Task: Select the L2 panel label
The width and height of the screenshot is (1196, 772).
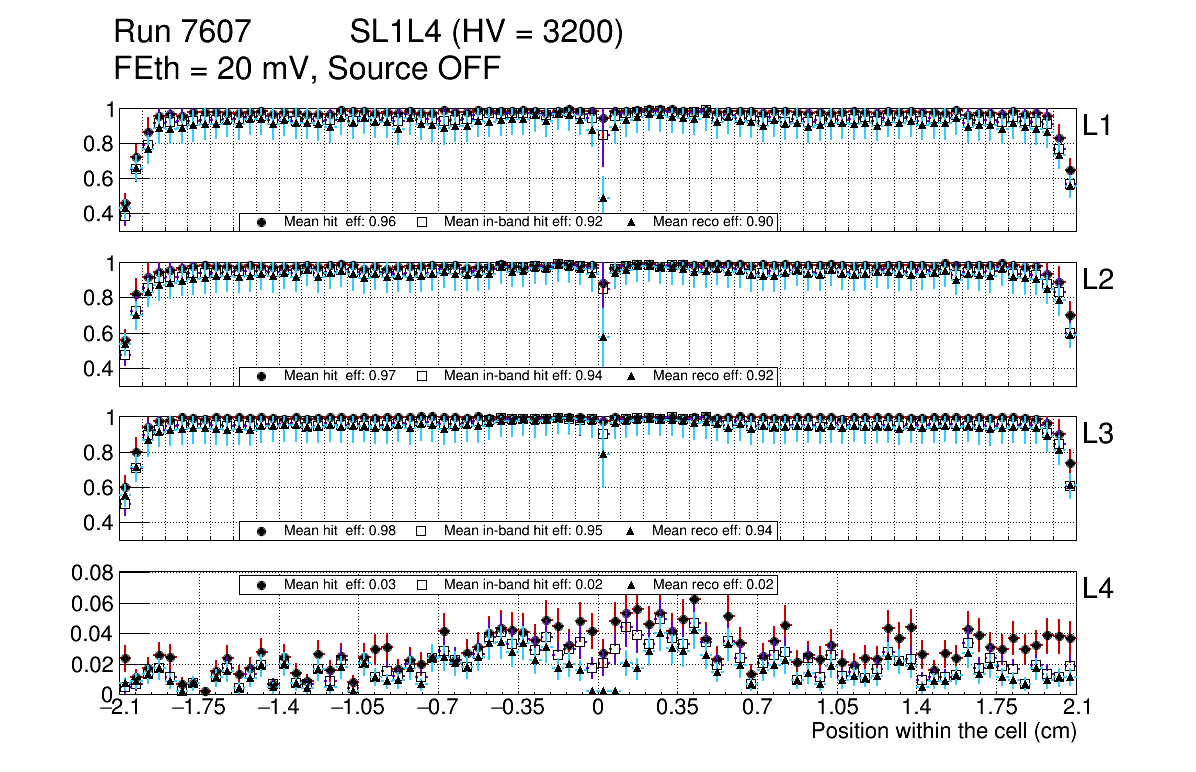Action: (1098, 280)
